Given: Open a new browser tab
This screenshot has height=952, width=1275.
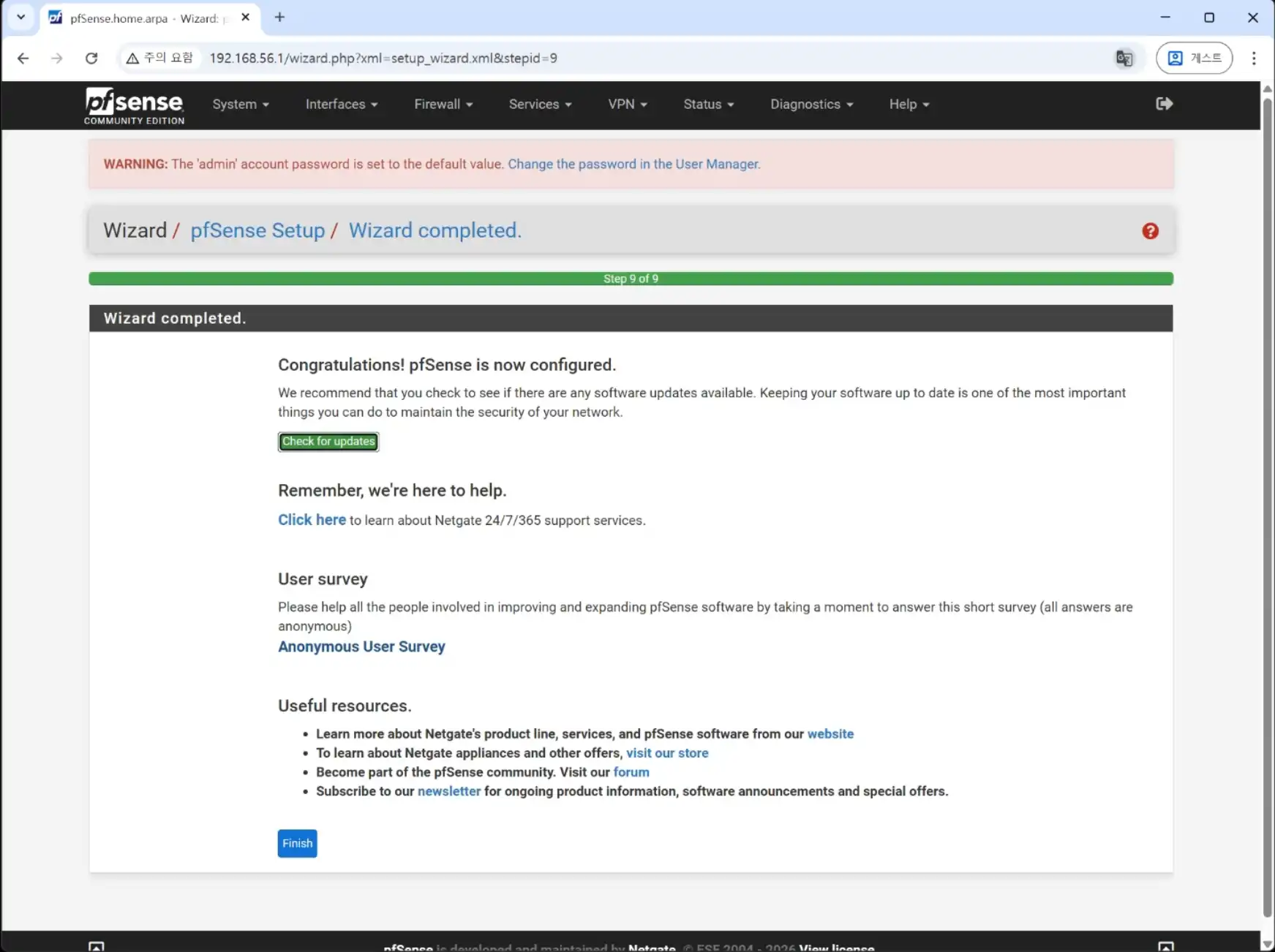Looking at the screenshot, I should (x=279, y=18).
